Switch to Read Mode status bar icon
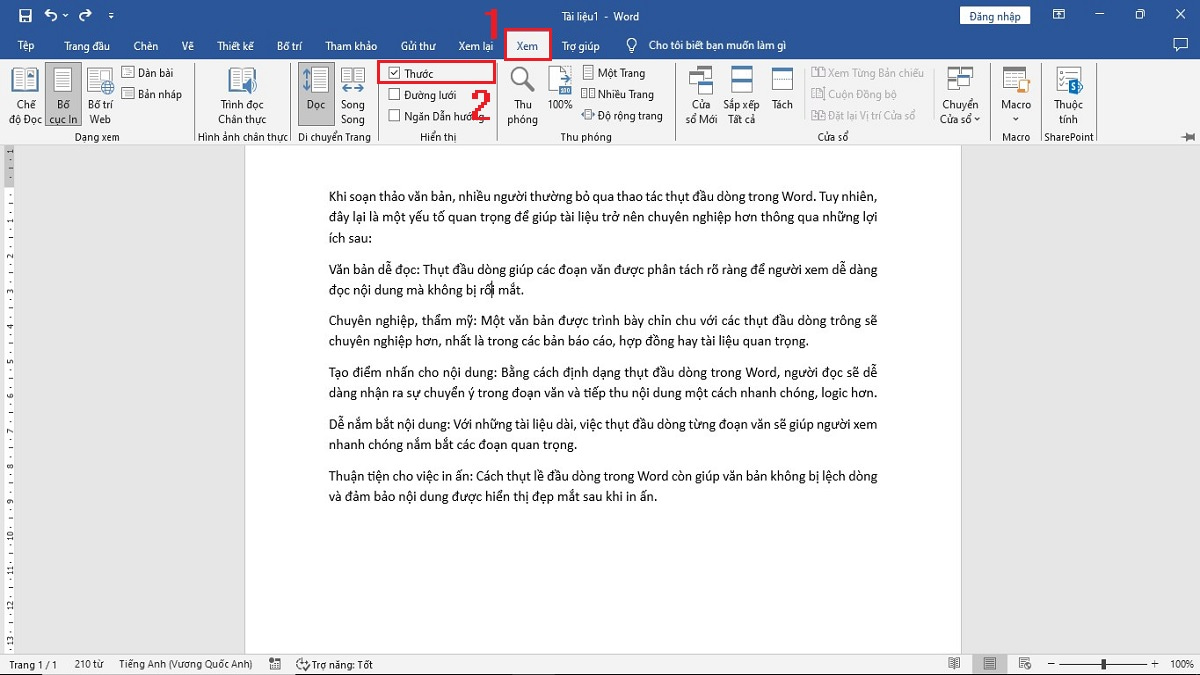 point(954,664)
